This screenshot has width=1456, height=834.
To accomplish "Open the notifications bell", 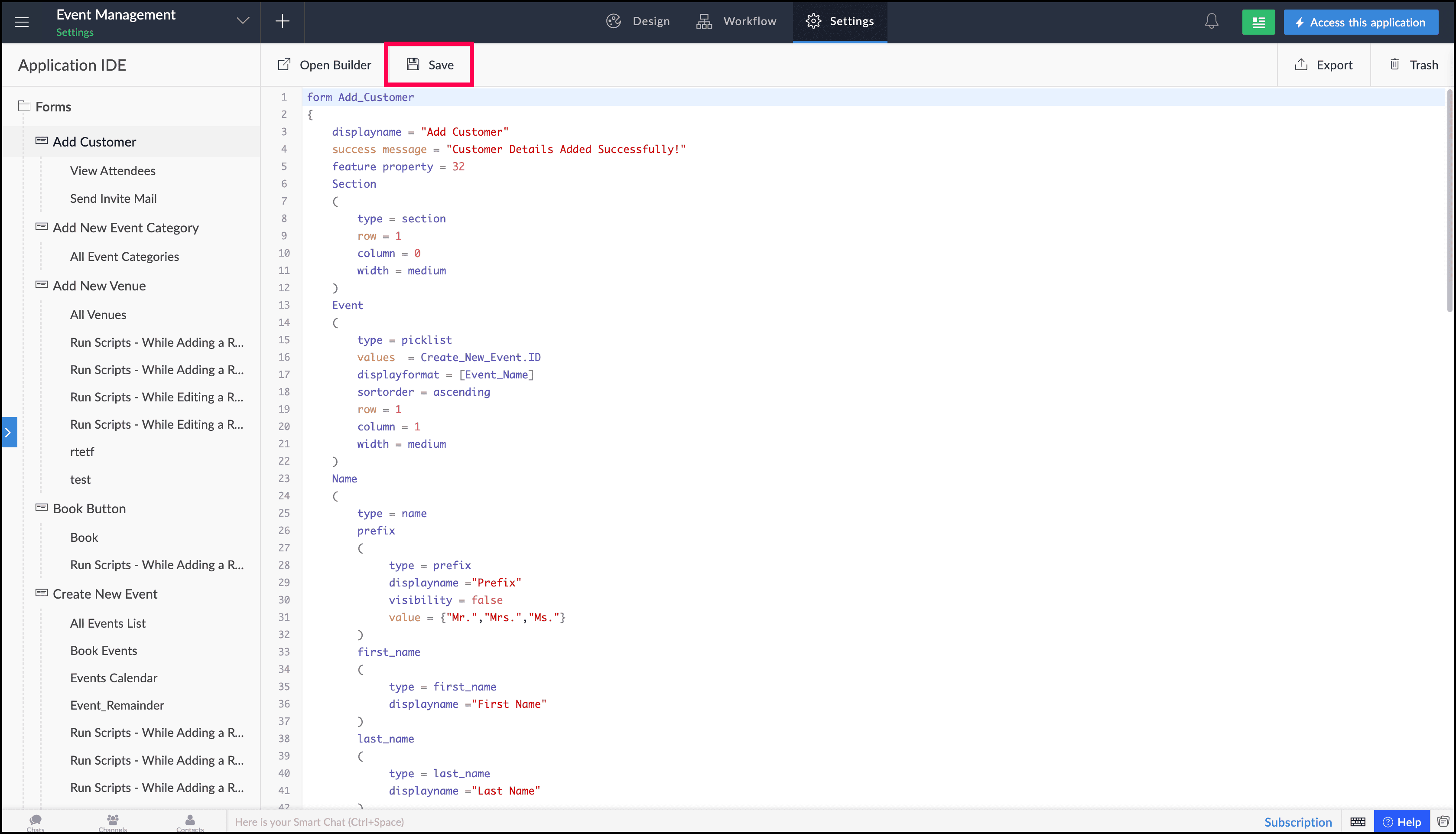I will (1211, 22).
